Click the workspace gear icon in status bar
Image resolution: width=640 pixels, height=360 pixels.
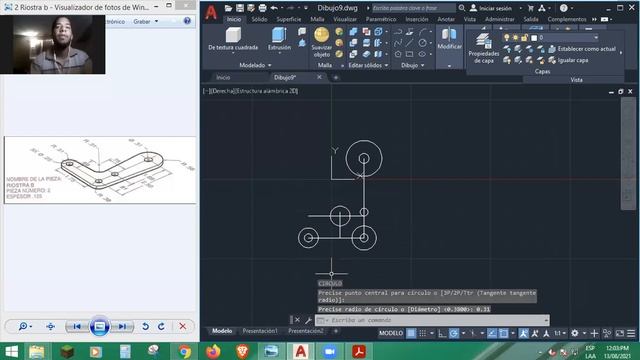click(x=575, y=333)
